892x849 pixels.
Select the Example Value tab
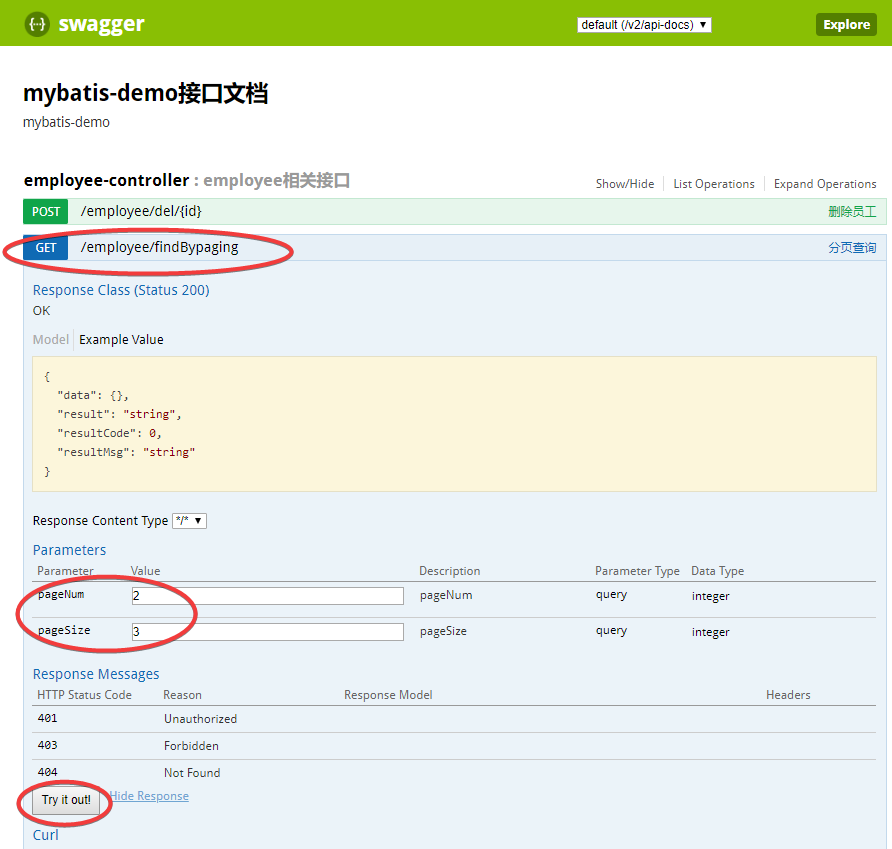tap(121, 339)
